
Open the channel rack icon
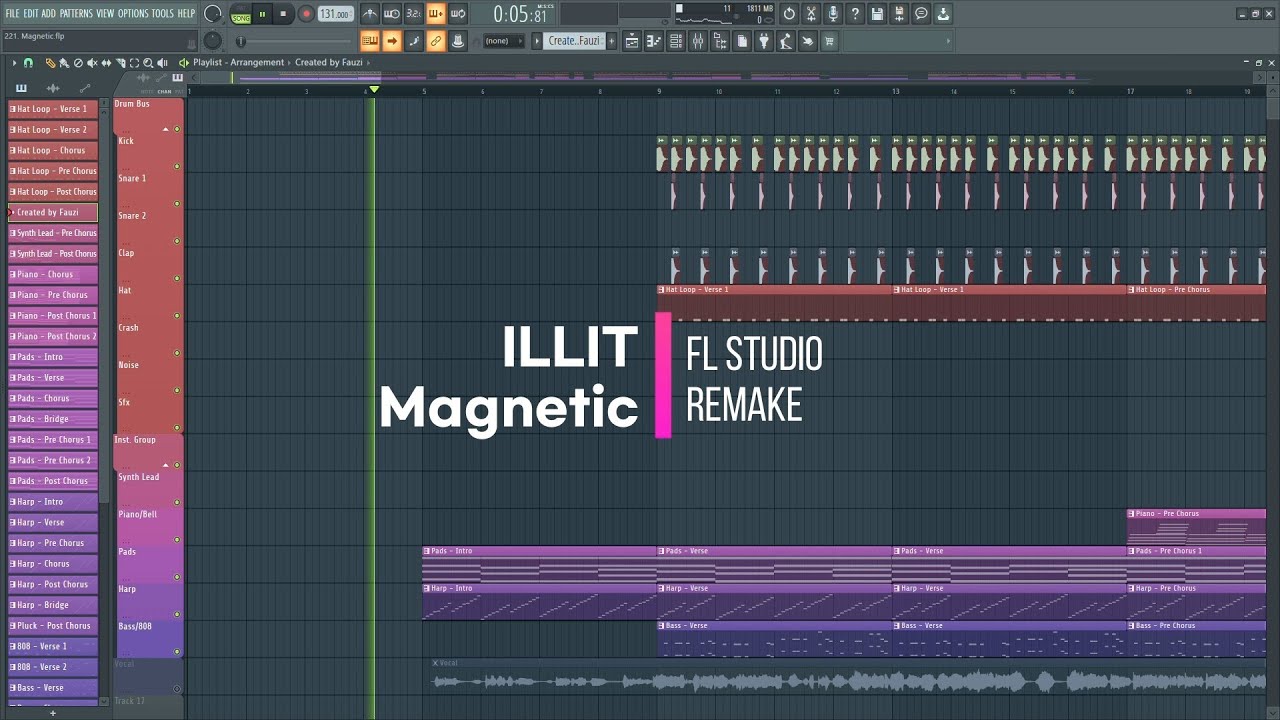[x=676, y=41]
